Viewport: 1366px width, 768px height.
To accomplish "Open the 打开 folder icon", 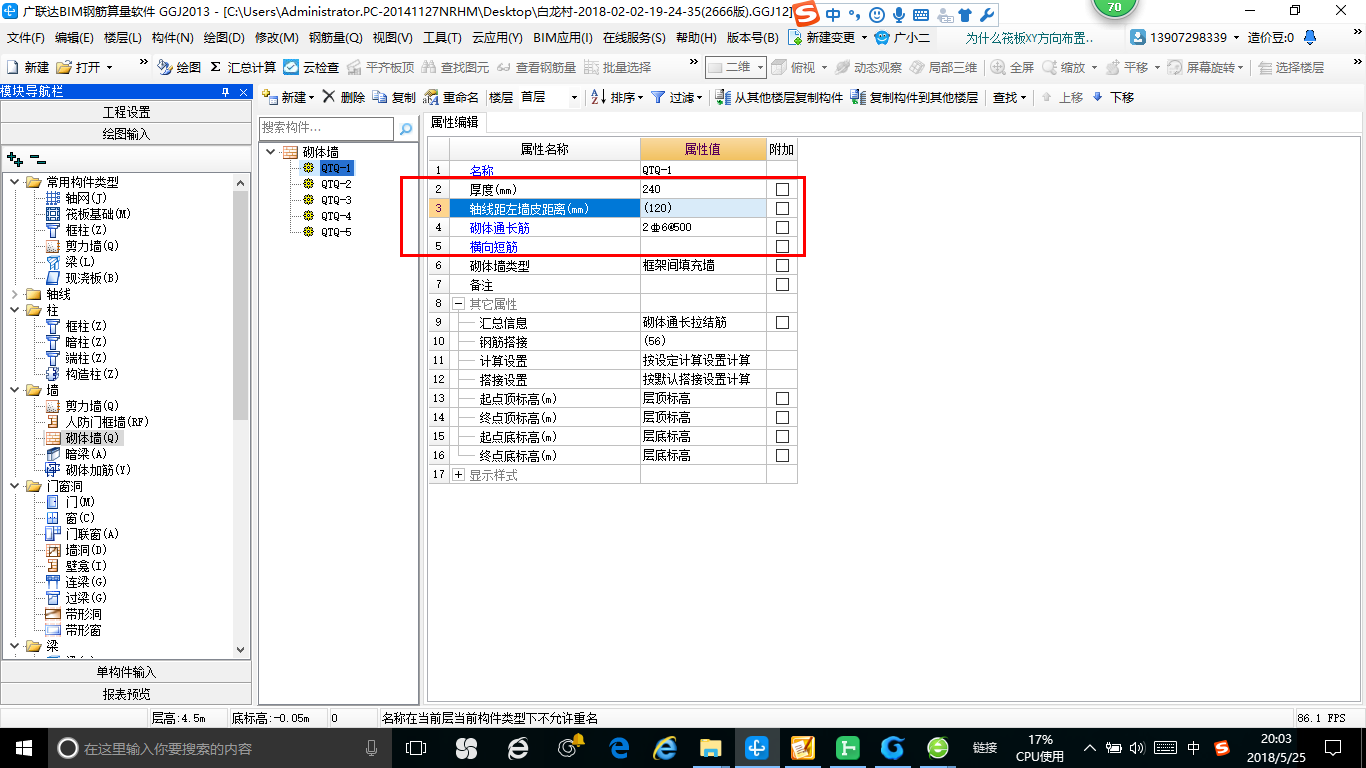I will point(64,67).
